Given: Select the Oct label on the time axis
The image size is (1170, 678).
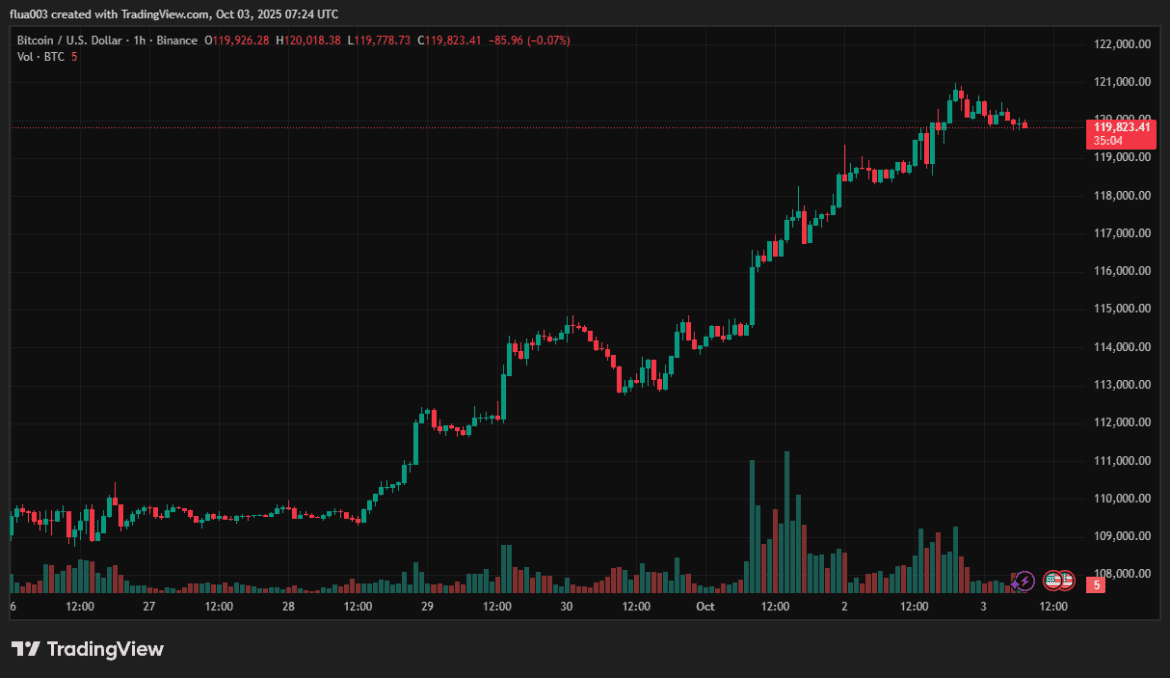Looking at the screenshot, I should pyautogui.click(x=704, y=607).
